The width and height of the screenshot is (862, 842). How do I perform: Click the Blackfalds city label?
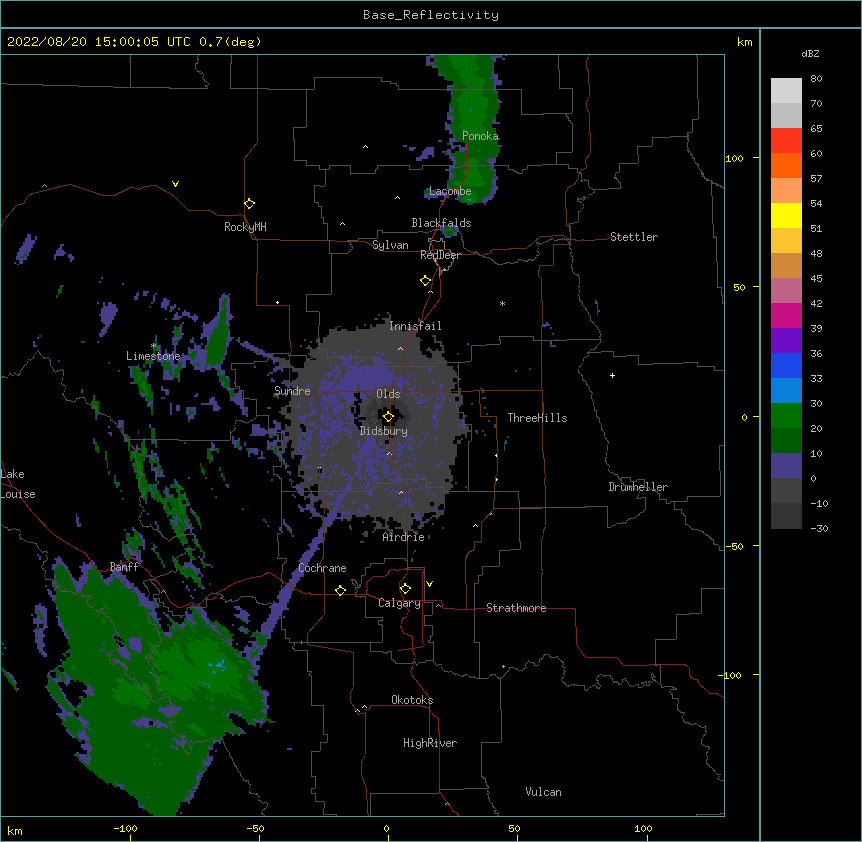[x=441, y=223]
